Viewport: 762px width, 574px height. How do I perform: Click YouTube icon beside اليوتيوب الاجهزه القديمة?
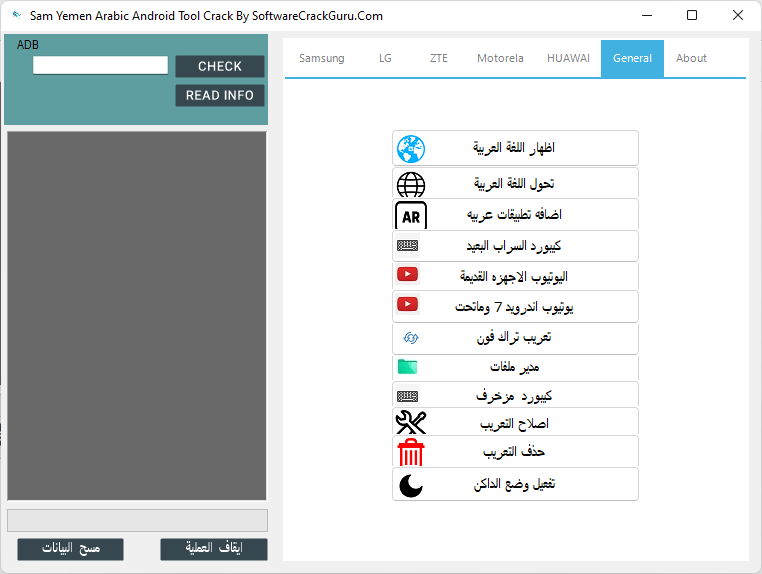coord(407,275)
